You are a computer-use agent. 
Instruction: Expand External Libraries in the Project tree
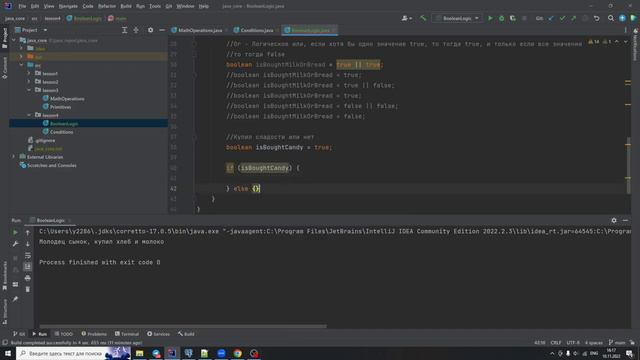click(14, 157)
